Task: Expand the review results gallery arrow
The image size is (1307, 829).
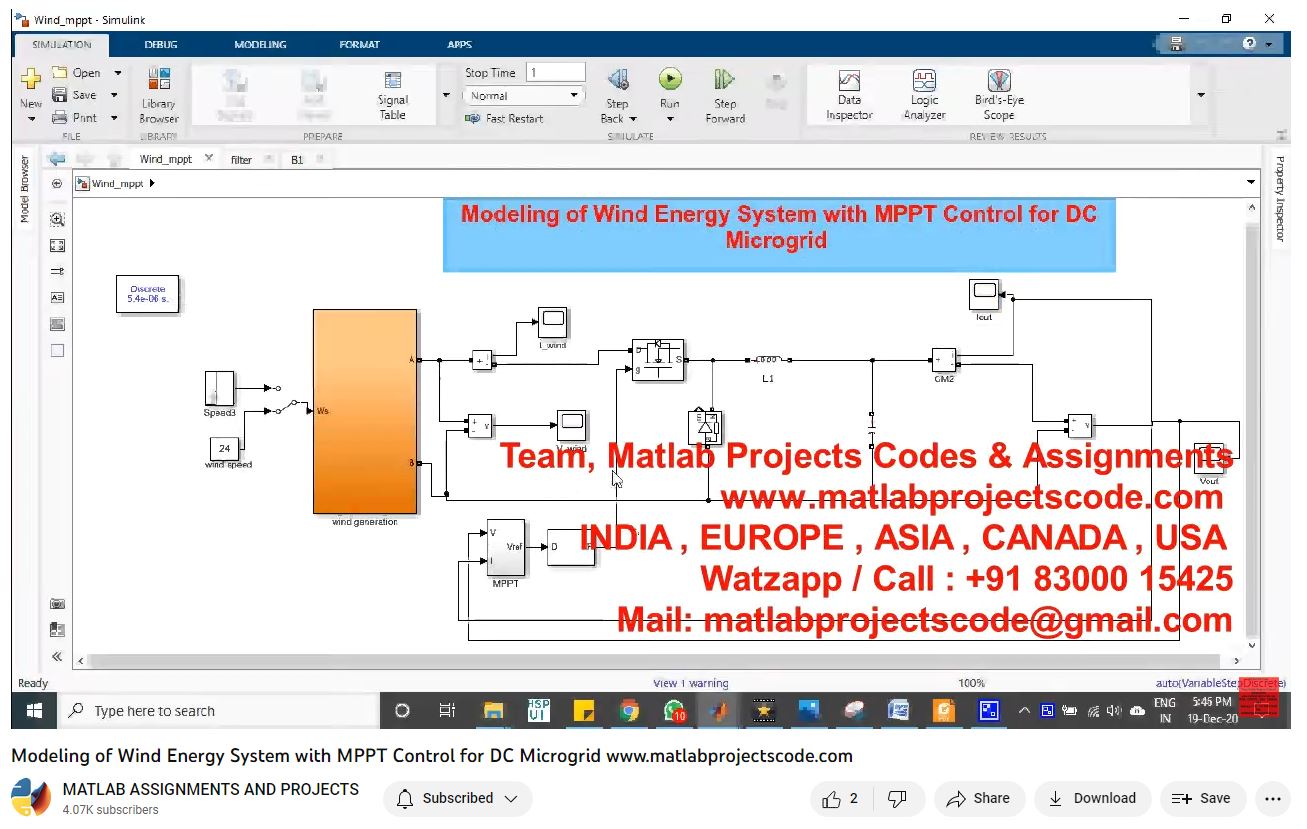Action: click(x=1200, y=95)
